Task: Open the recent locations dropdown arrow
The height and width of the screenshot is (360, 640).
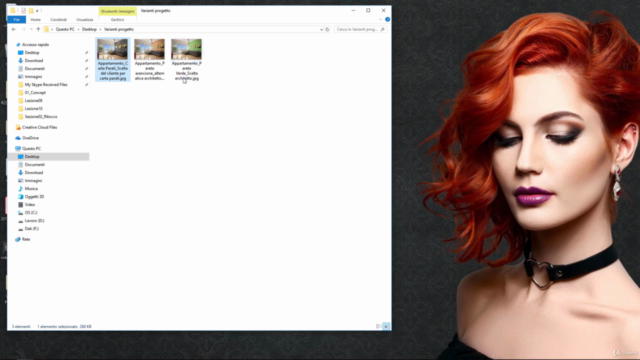Action: [31, 29]
